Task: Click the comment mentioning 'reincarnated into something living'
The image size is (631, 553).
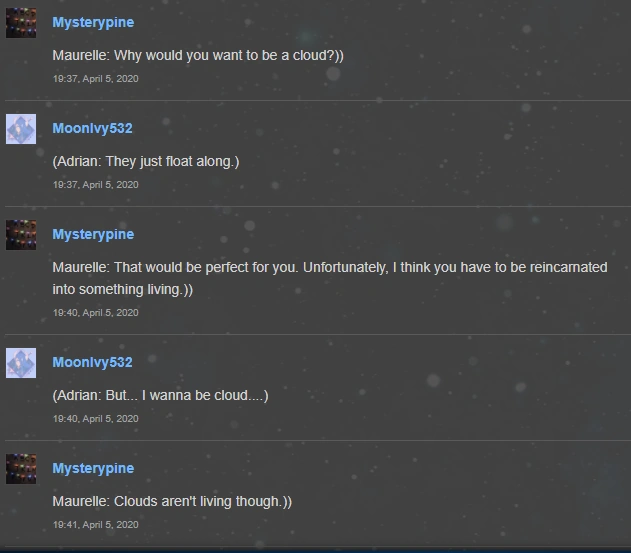Action: (x=330, y=278)
